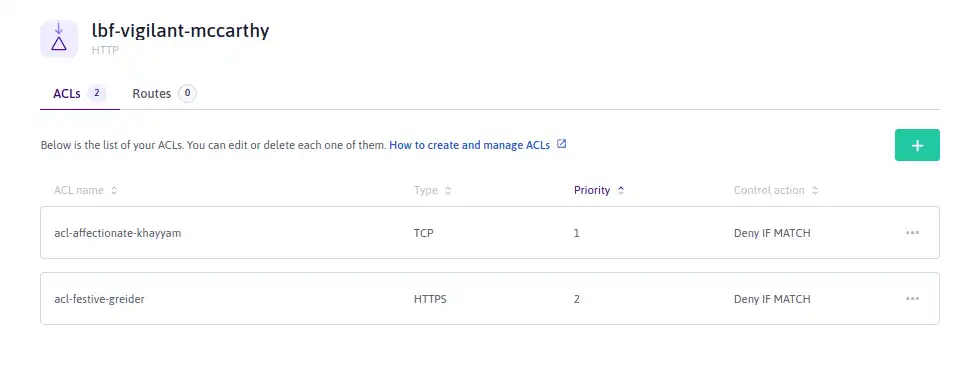Sort by Type arrows icon
This screenshot has height=366, width=977.
click(447, 191)
